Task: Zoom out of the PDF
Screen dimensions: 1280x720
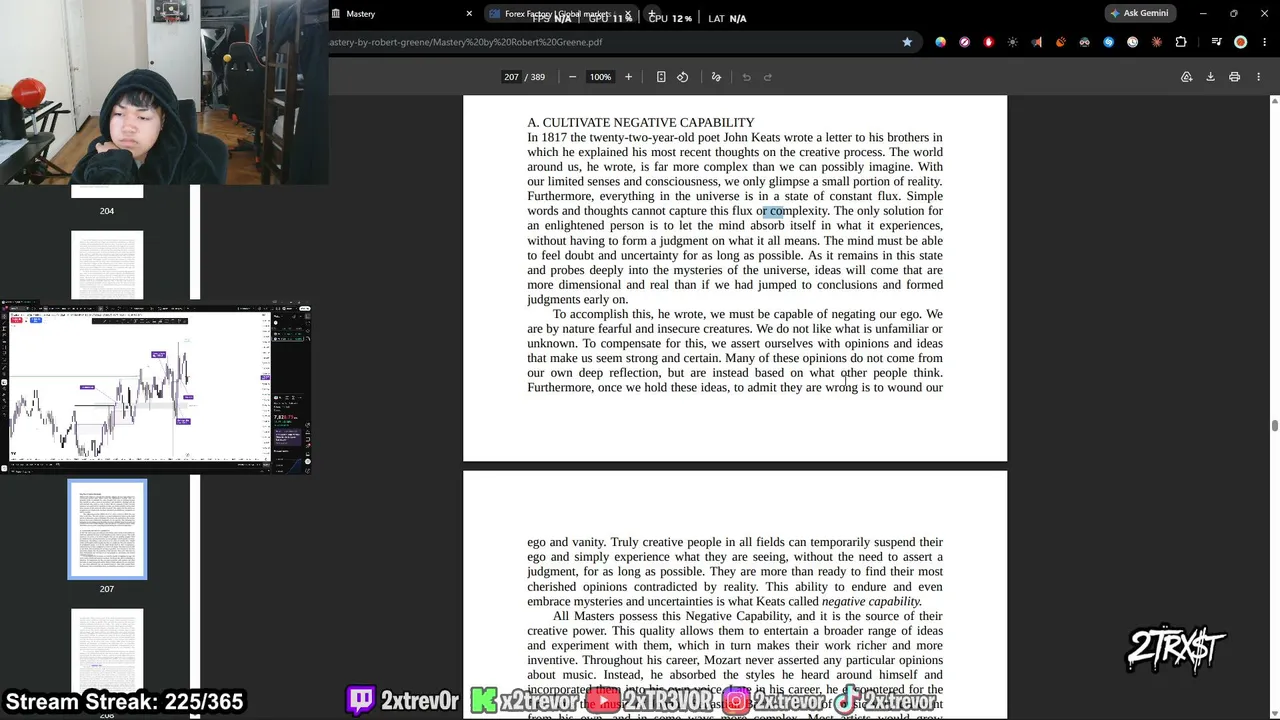Action: [572, 77]
